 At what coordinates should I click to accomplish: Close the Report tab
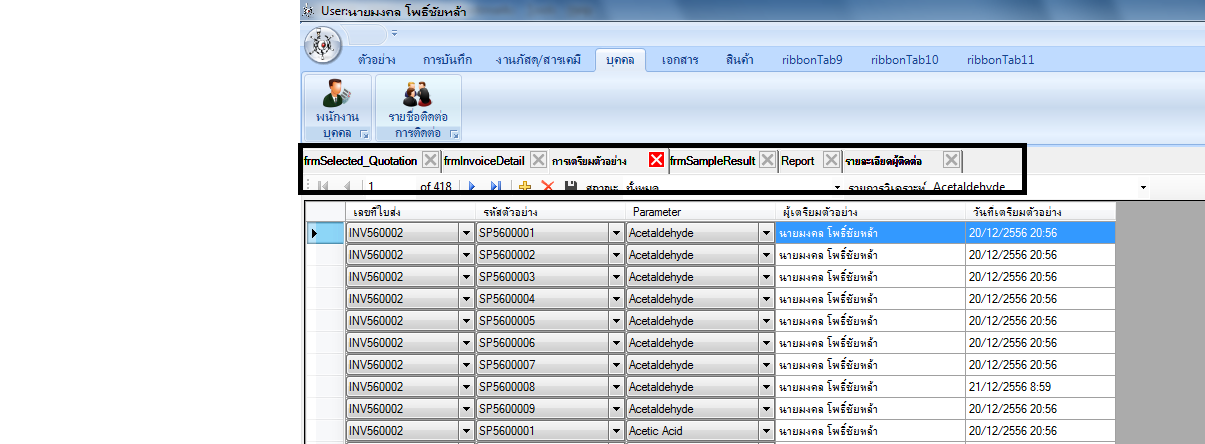pos(832,160)
